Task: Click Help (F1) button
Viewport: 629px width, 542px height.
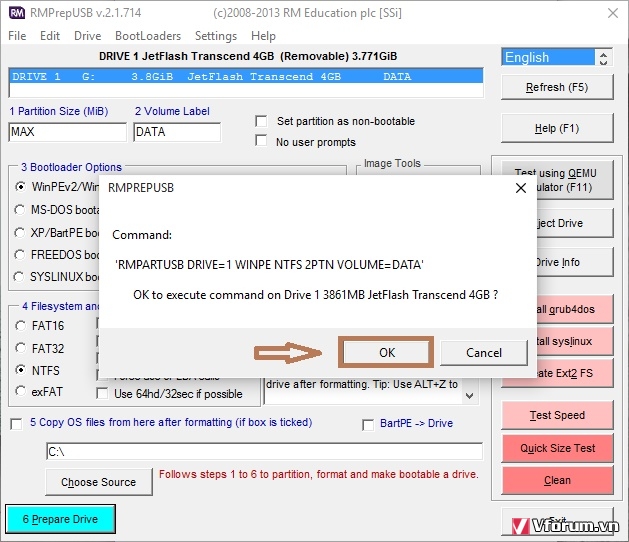Action: (x=557, y=128)
